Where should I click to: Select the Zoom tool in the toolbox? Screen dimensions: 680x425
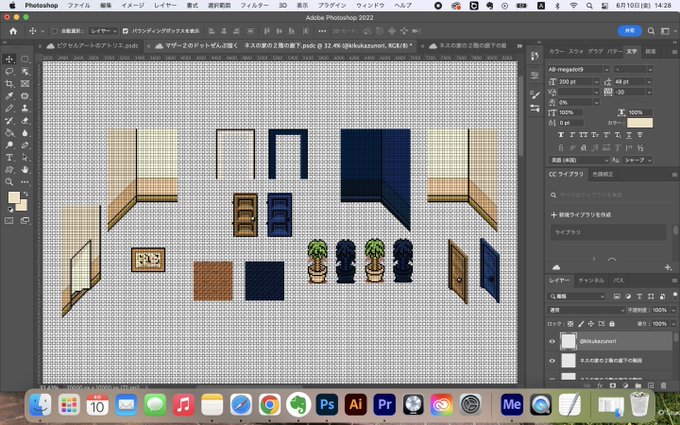coord(9,182)
